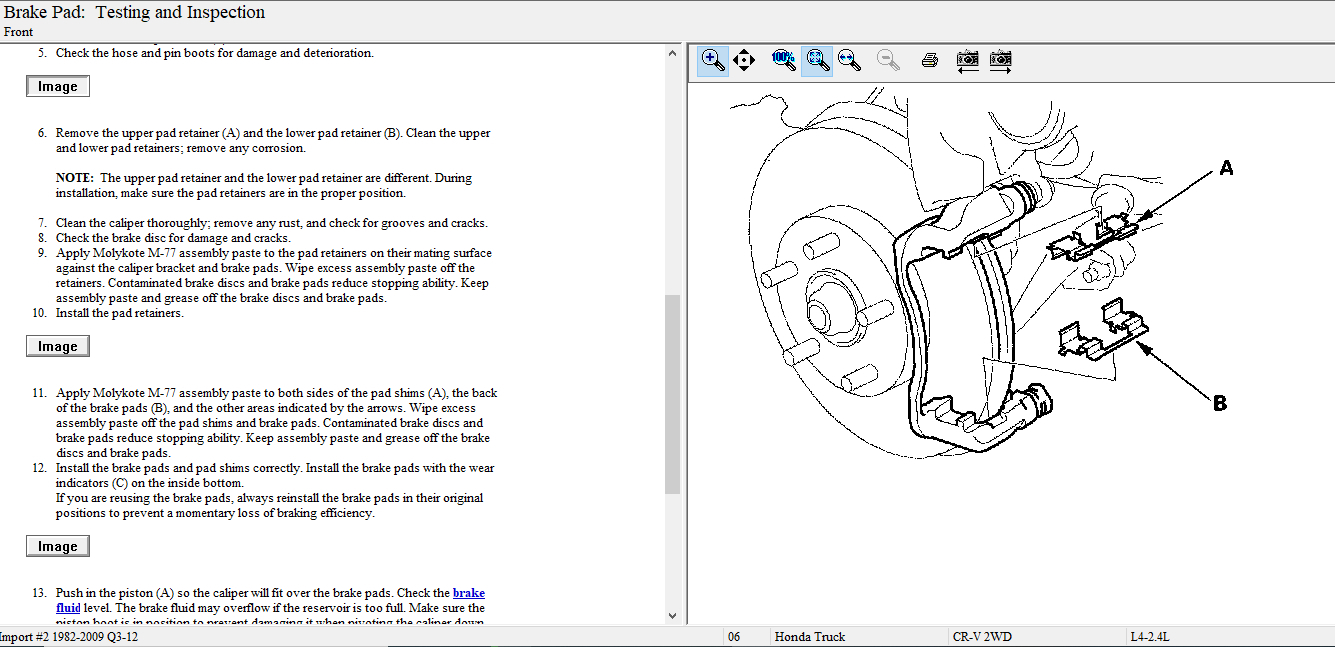Open the Image button under step 12
1335x647 pixels.
(x=58, y=546)
